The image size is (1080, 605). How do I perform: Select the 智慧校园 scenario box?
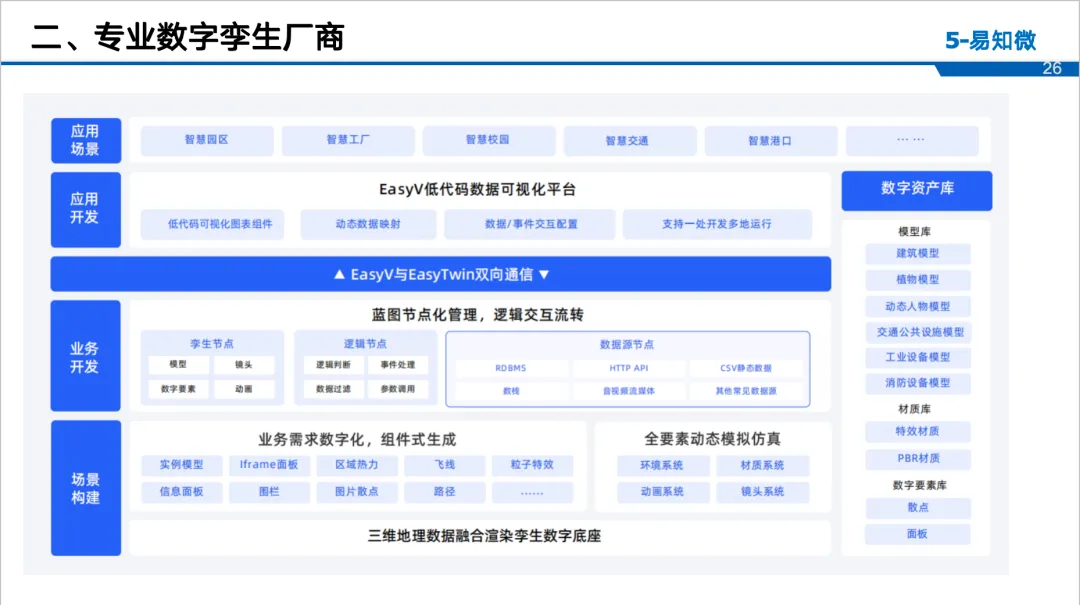point(488,140)
